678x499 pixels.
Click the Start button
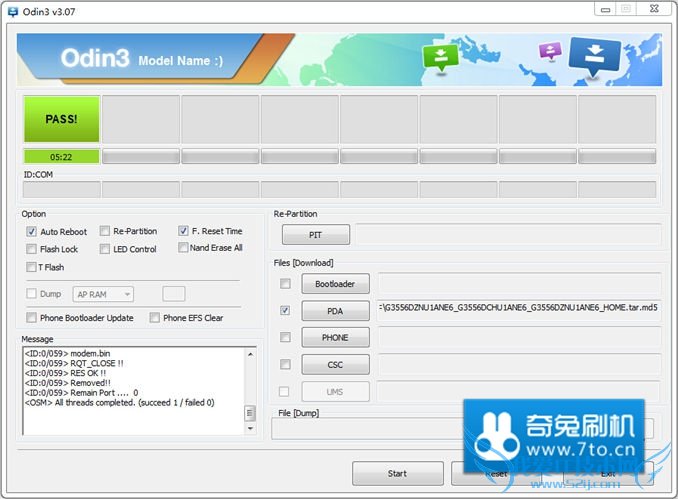[x=397, y=473]
